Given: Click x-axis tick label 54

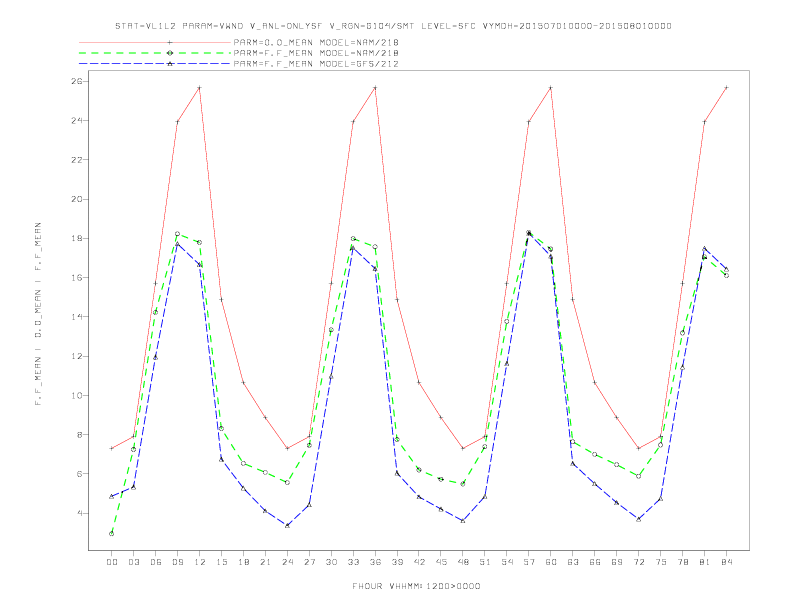Looking at the screenshot, I should [507, 562].
